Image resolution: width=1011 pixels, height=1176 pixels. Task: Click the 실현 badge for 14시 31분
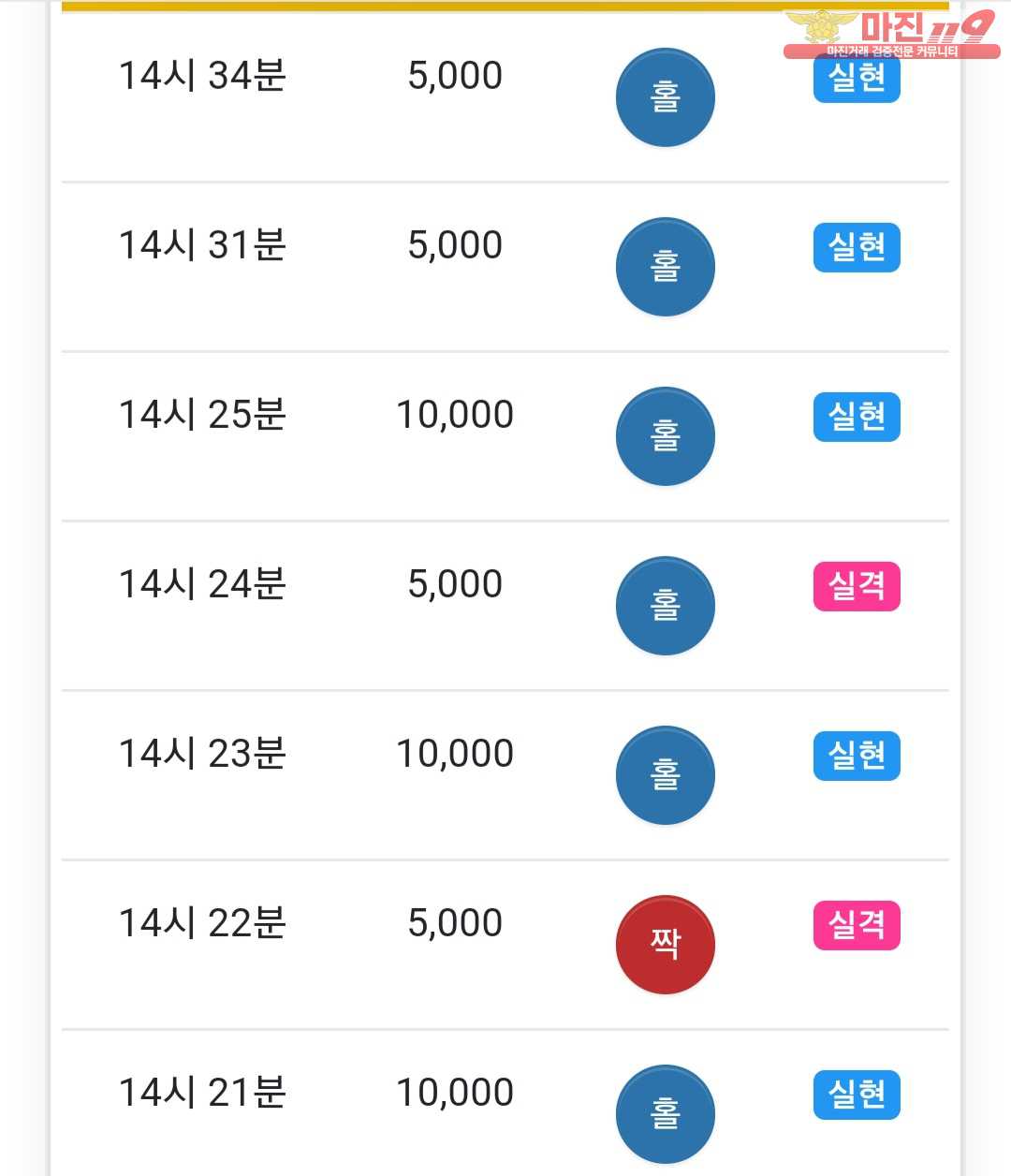pos(857,247)
